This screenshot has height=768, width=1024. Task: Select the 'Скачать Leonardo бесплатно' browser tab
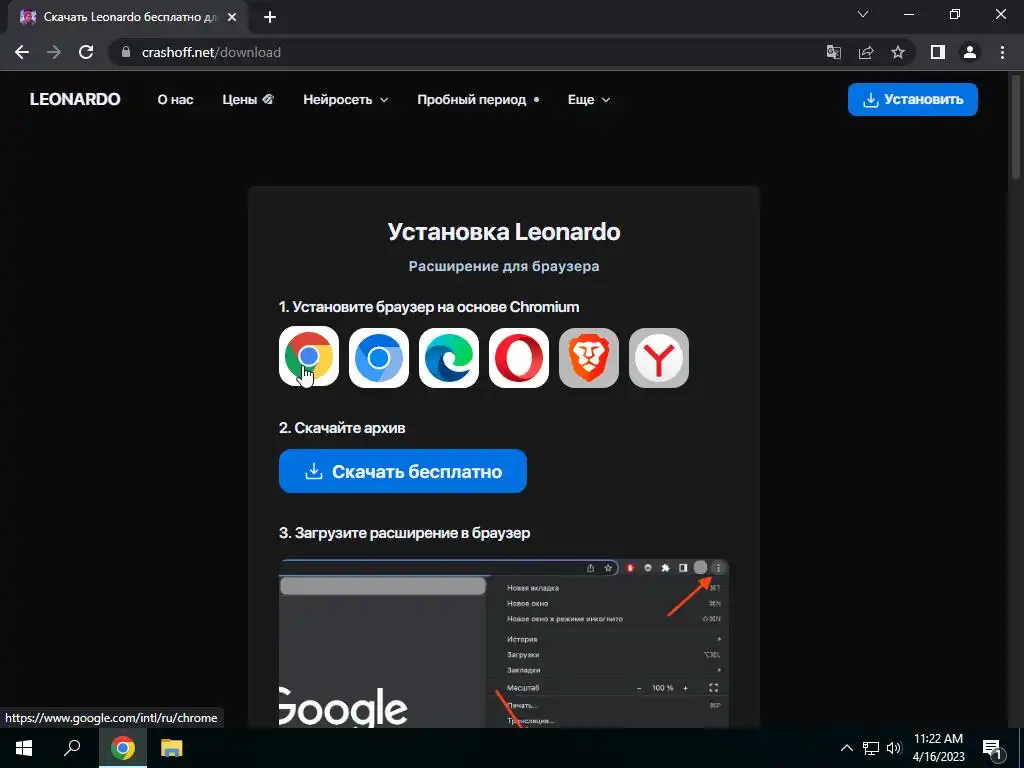pos(128,17)
